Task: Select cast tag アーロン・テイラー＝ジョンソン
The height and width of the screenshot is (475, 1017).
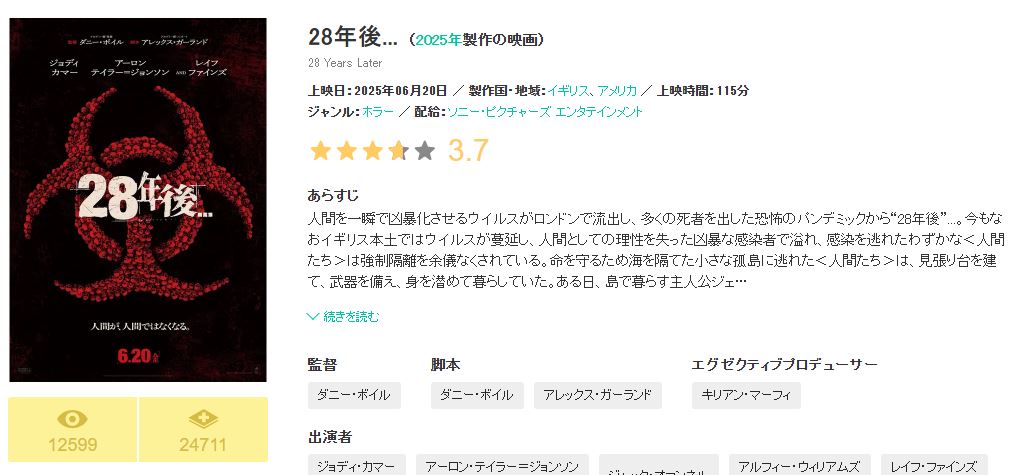Action: tap(502, 466)
